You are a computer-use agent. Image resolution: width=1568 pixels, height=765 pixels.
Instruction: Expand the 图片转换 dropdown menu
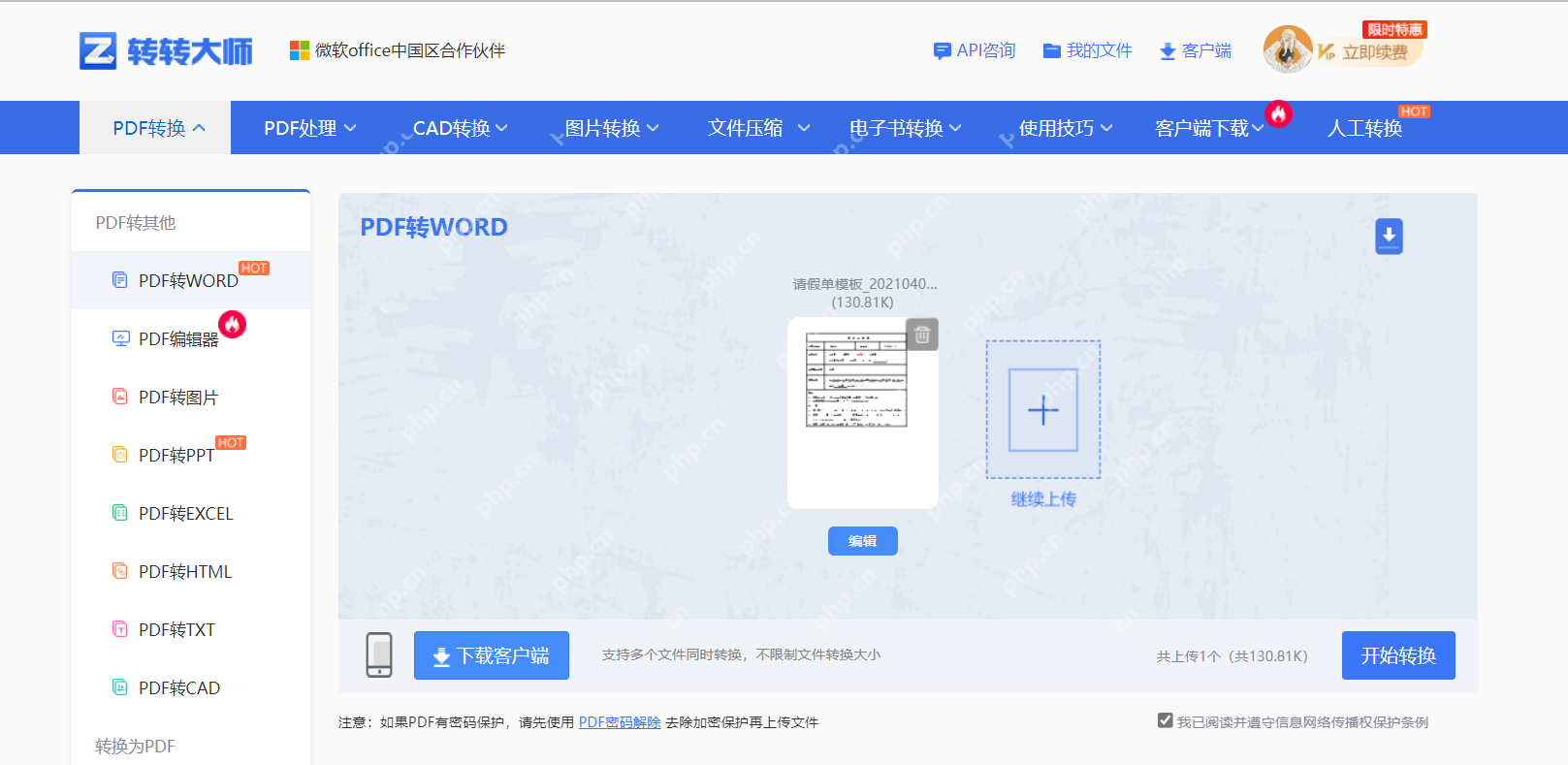tap(611, 128)
